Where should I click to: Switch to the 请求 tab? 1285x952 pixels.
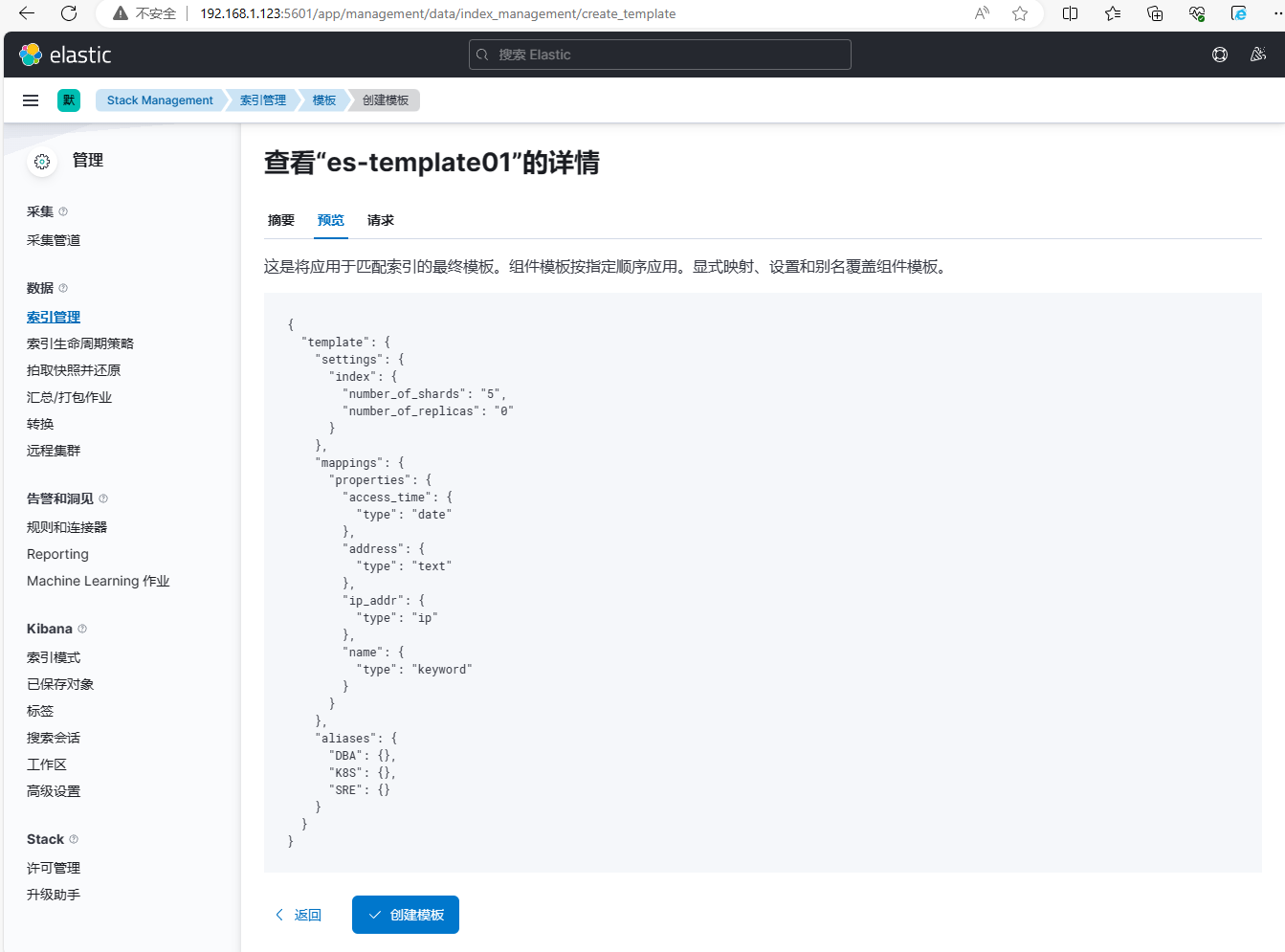[381, 220]
